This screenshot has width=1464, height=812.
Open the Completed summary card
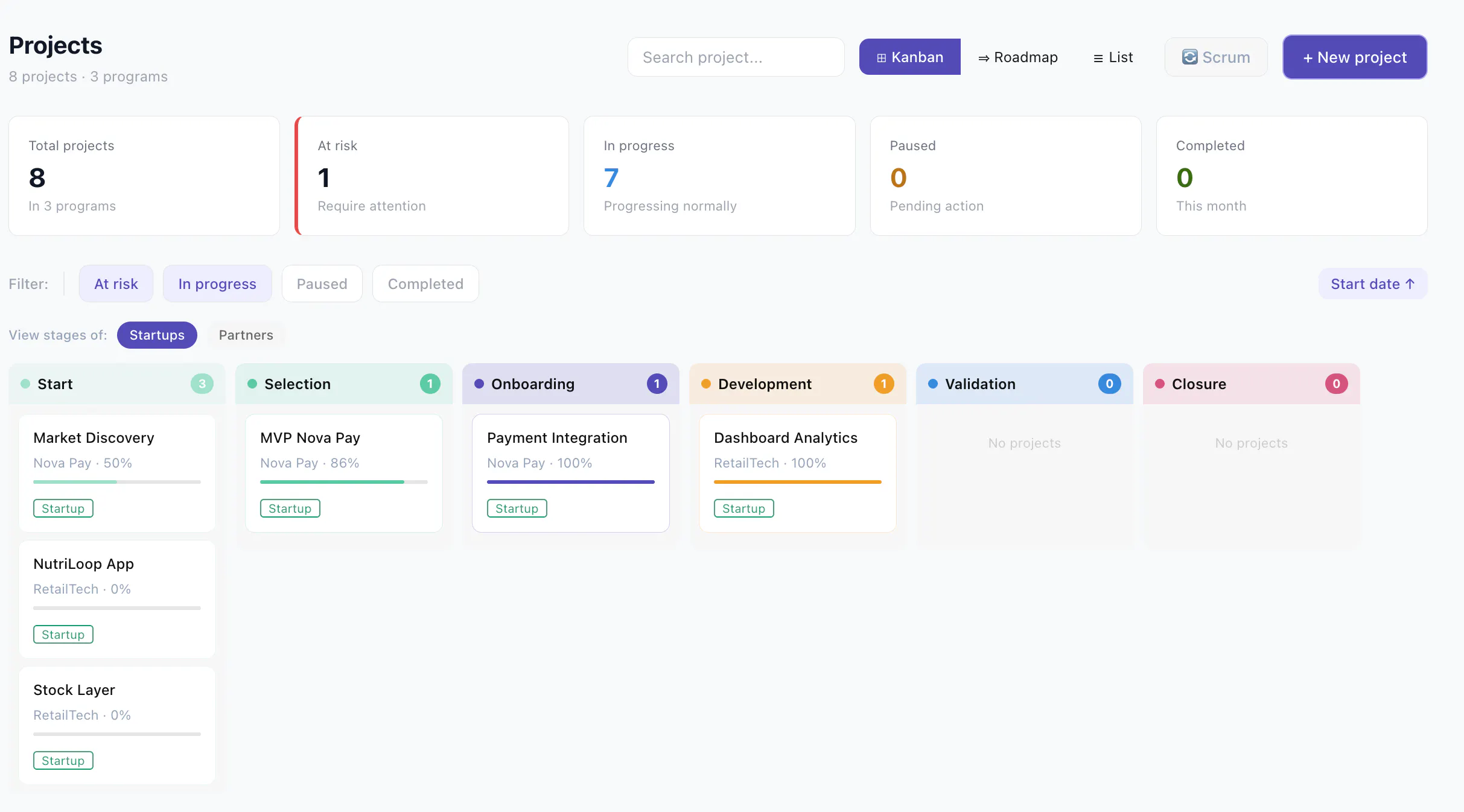pyautogui.click(x=1292, y=176)
